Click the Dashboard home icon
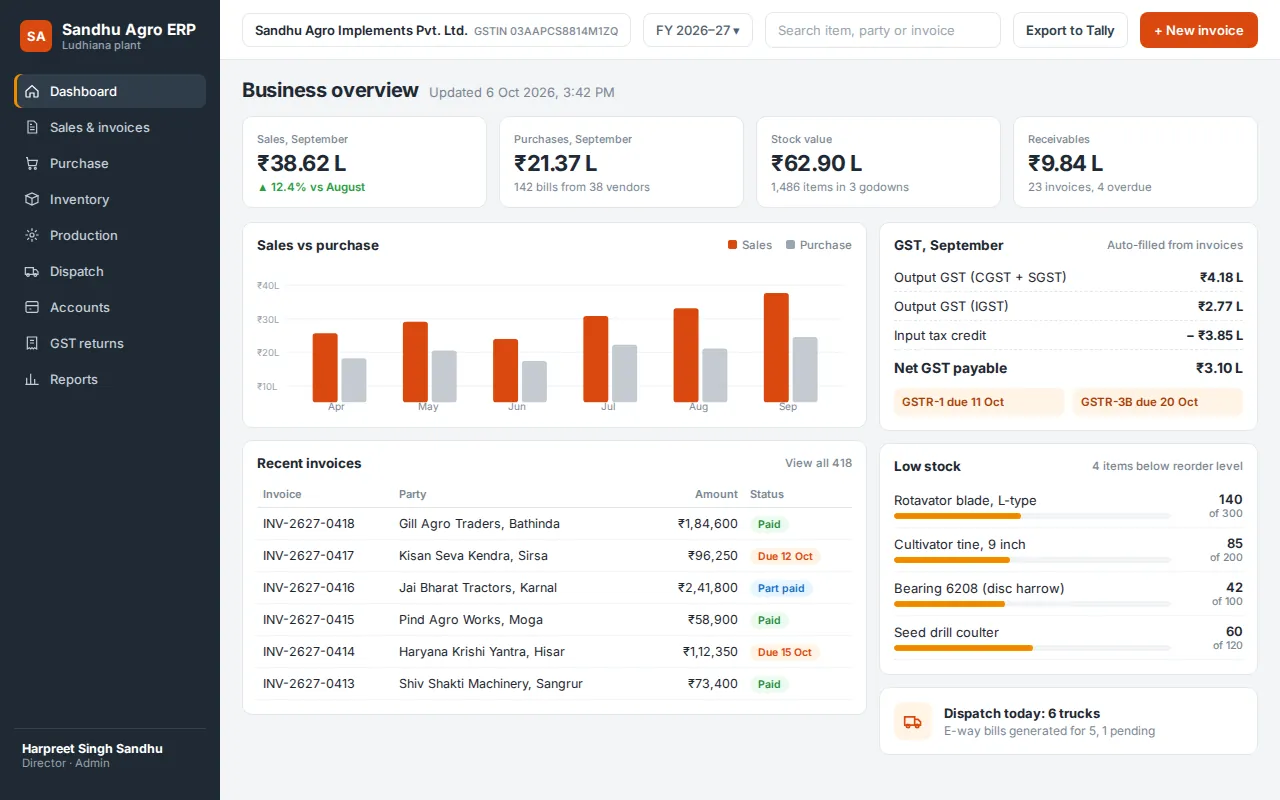 pos(32,91)
